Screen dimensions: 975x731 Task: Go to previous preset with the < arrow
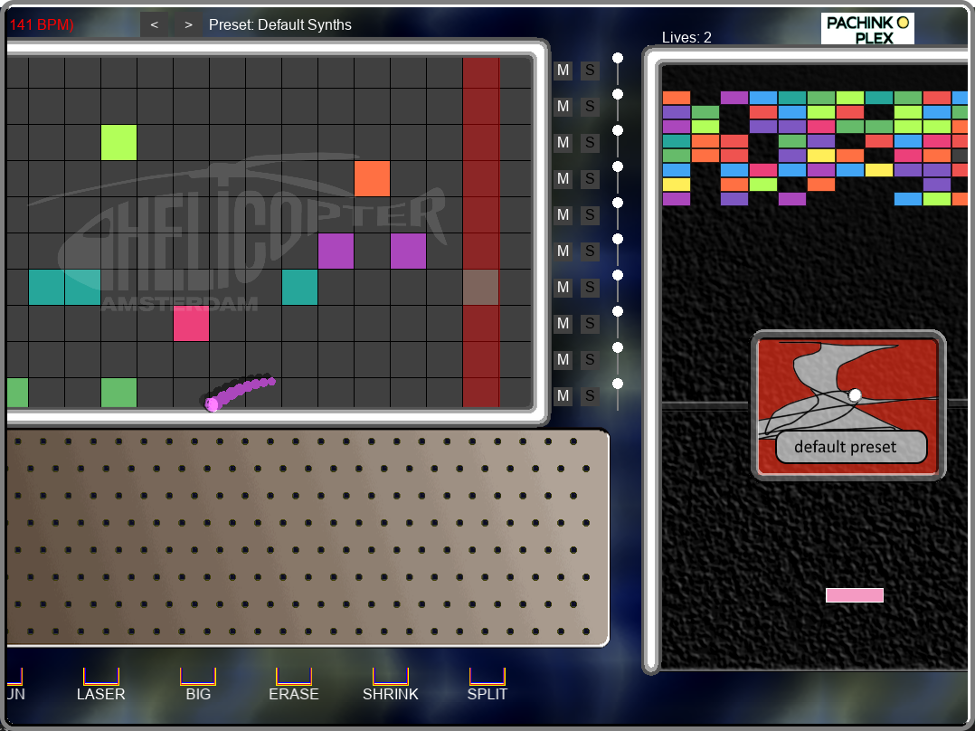154,25
